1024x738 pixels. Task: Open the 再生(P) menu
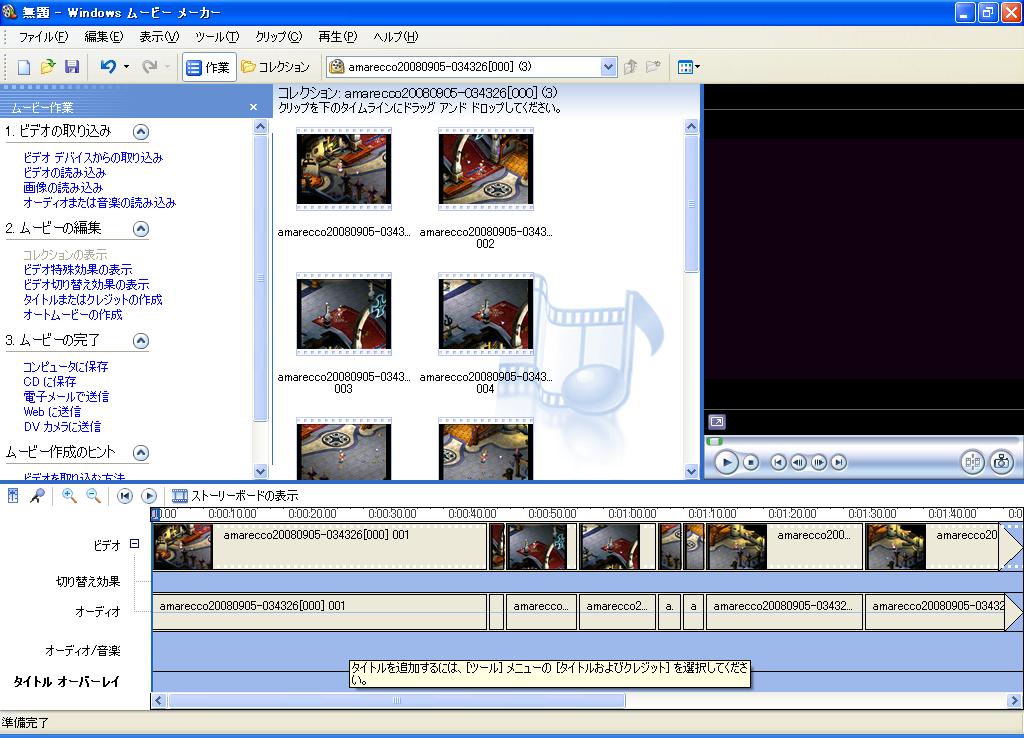[x=338, y=37]
